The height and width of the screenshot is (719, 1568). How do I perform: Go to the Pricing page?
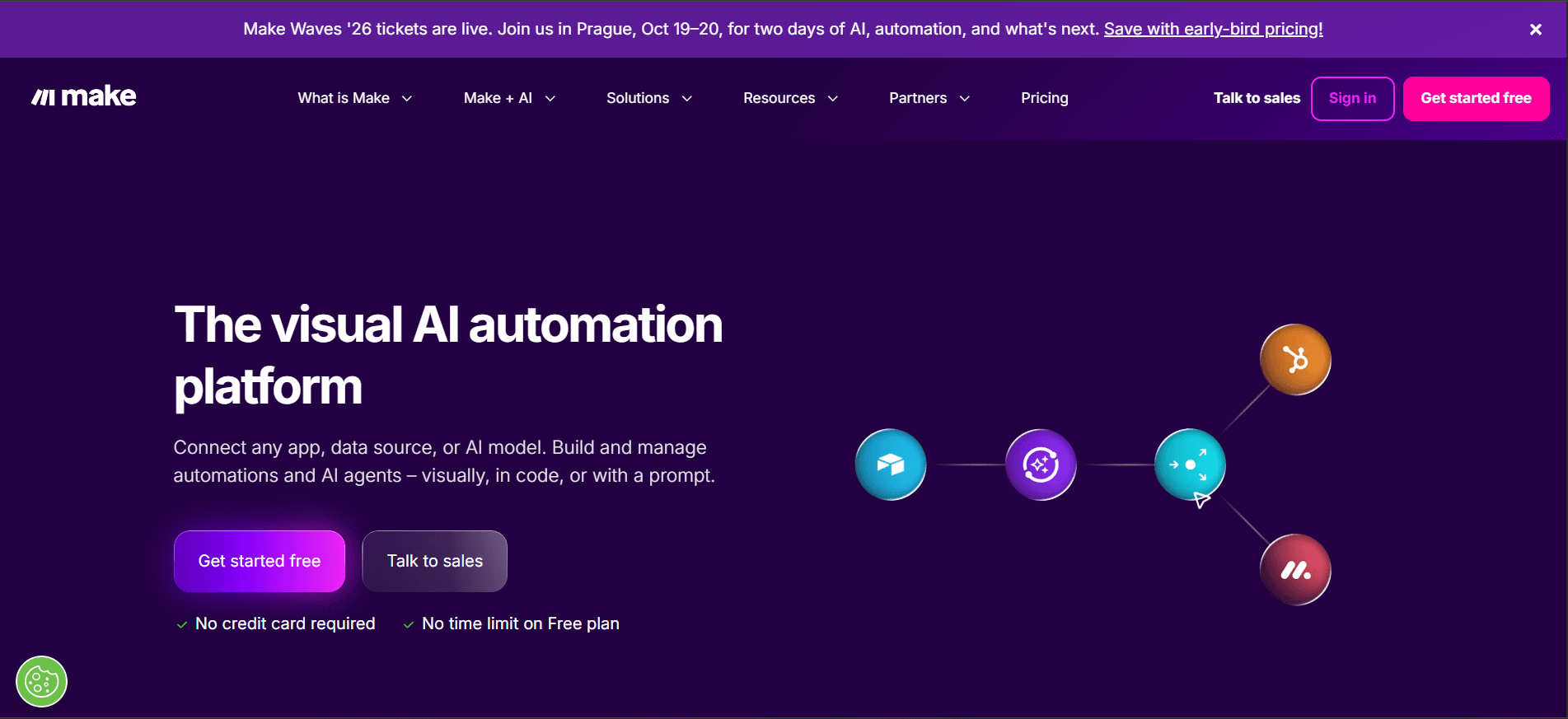[x=1045, y=98]
